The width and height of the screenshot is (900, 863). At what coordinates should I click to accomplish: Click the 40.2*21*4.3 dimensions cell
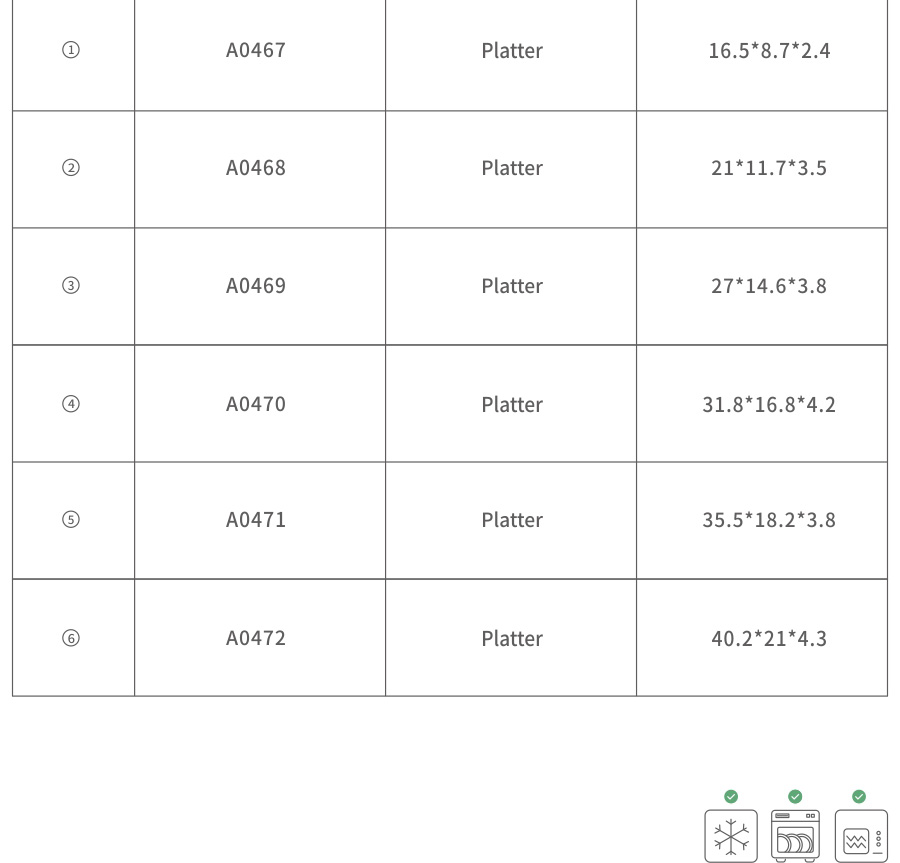click(x=769, y=638)
